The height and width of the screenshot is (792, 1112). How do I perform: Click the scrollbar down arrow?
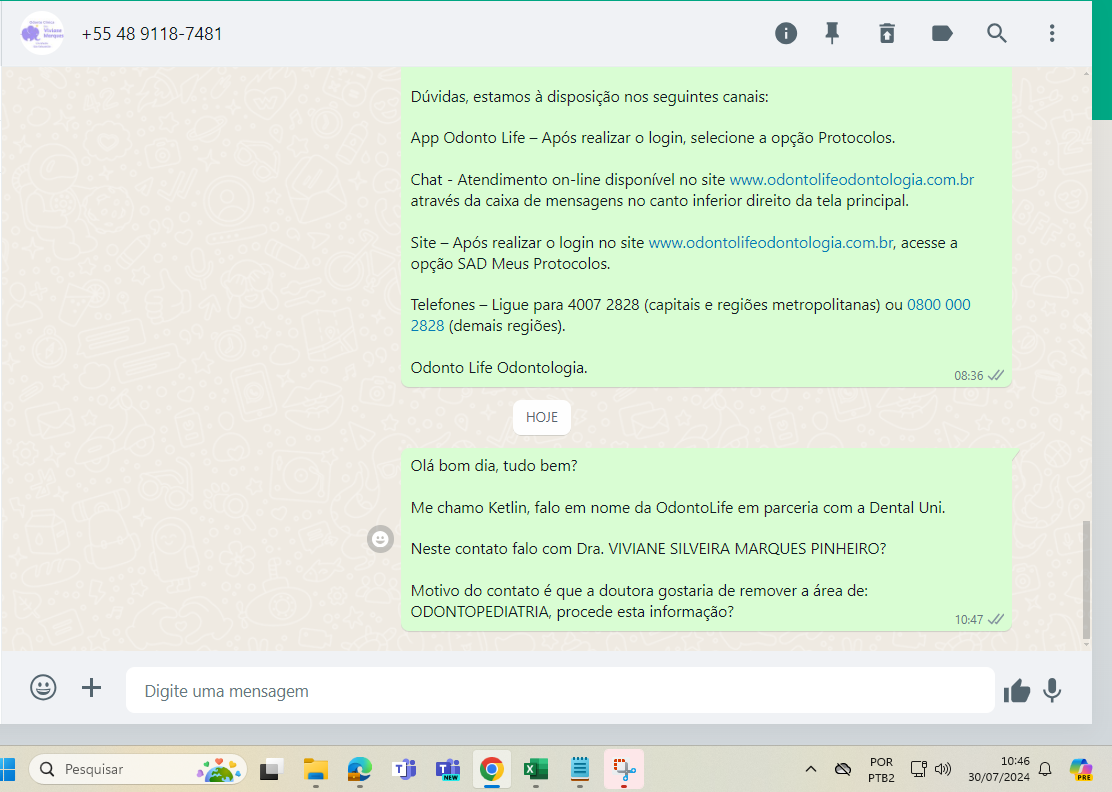pyautogui.click(x=1086, y=645)
